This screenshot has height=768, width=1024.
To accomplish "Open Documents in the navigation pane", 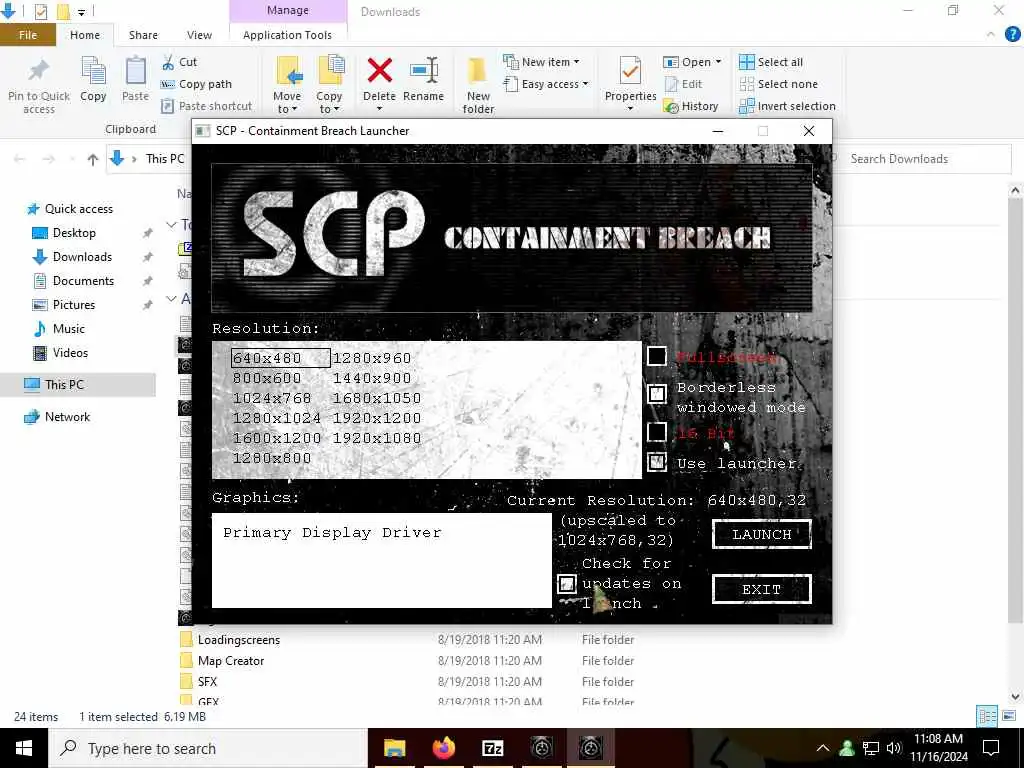I will (83, 281).
